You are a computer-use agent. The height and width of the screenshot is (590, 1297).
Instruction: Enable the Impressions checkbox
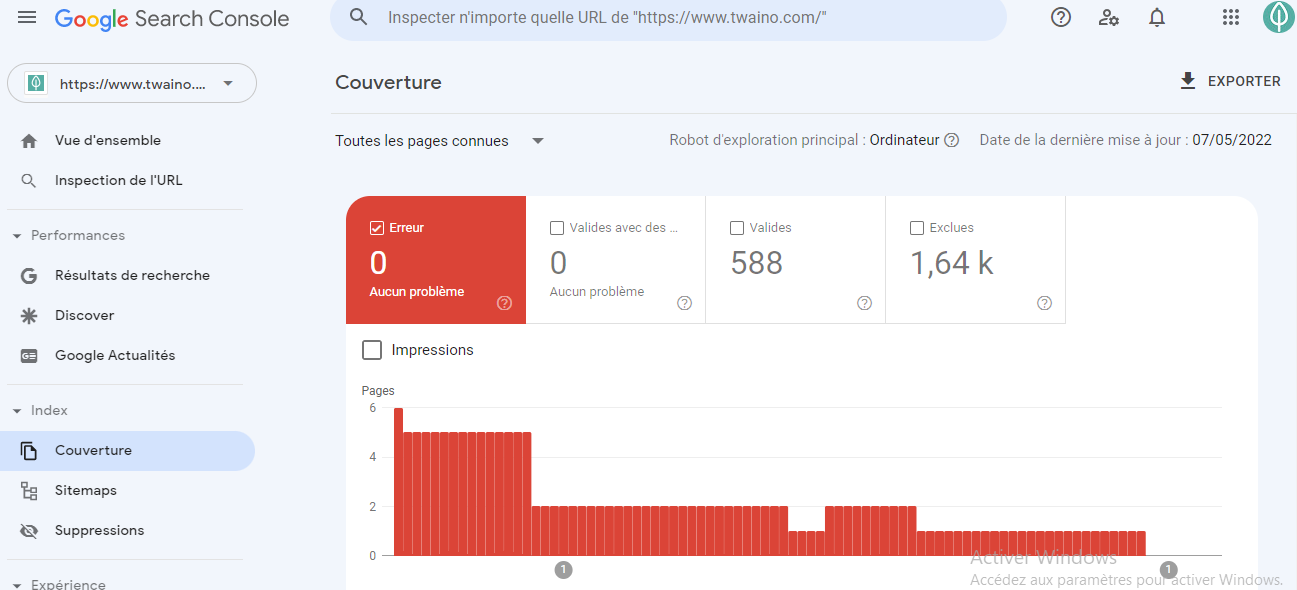click(372, 350)
